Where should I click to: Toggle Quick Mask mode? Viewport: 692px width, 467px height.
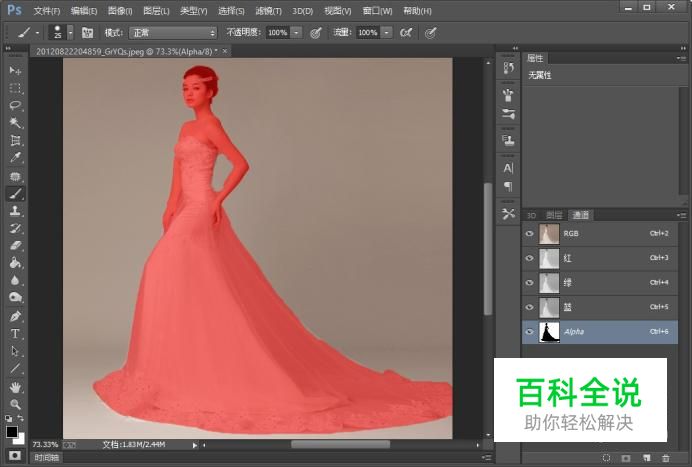15,455
